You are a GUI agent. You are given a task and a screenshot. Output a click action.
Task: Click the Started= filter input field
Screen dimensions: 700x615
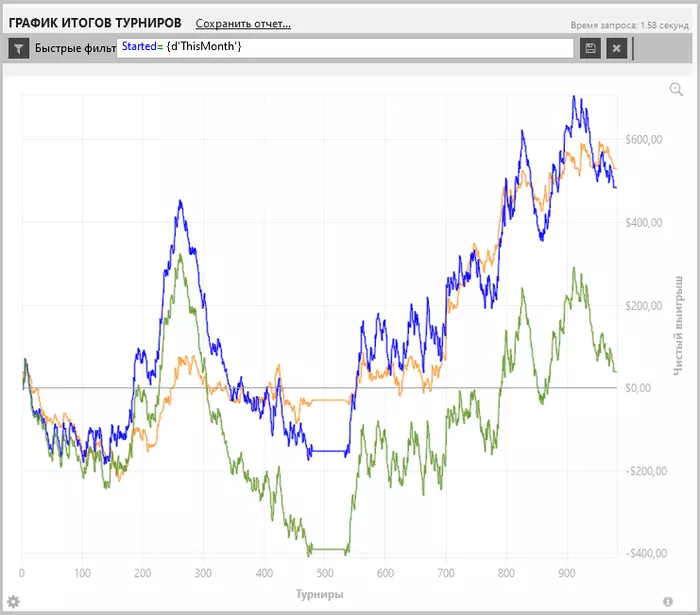click(345, 48)
